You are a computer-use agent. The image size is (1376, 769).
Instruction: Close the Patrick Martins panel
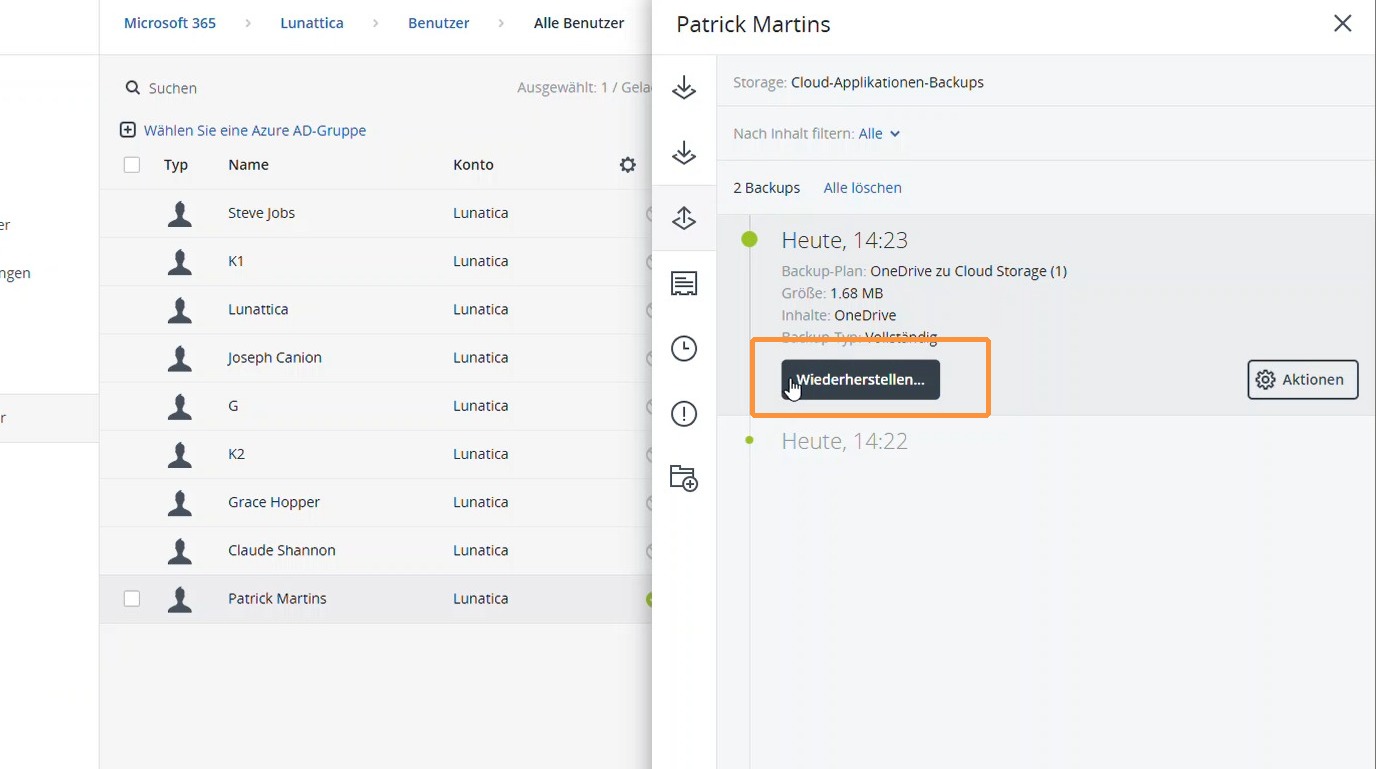coord(1343,23)
